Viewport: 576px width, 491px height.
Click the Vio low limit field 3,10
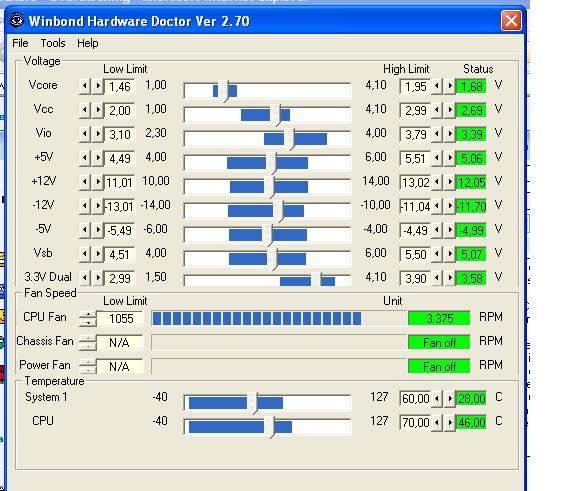click(119, 135)
